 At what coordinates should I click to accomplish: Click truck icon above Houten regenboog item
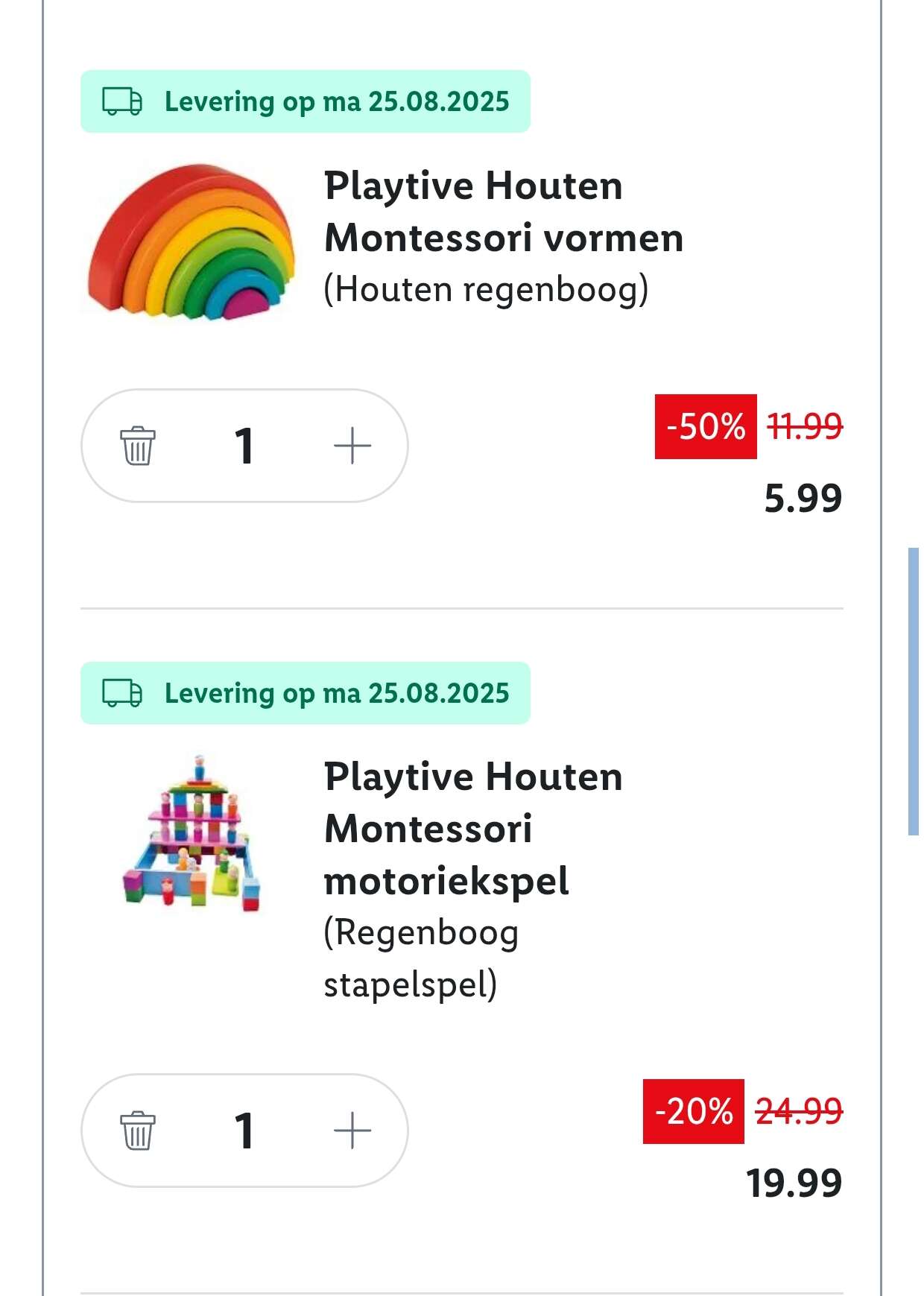(122, 101)
